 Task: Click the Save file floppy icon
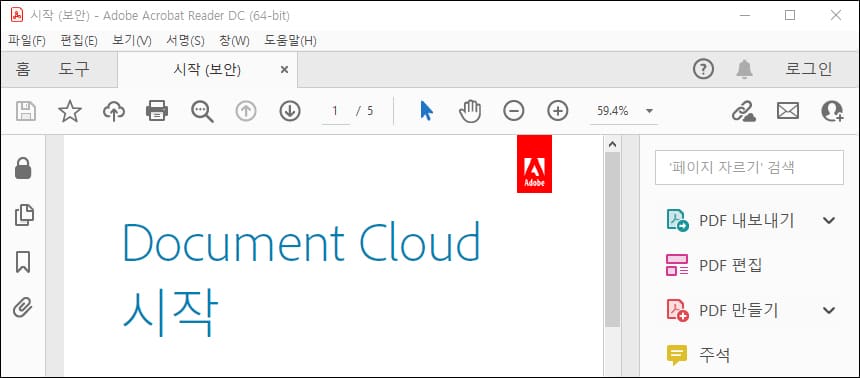tap(25, 111)
